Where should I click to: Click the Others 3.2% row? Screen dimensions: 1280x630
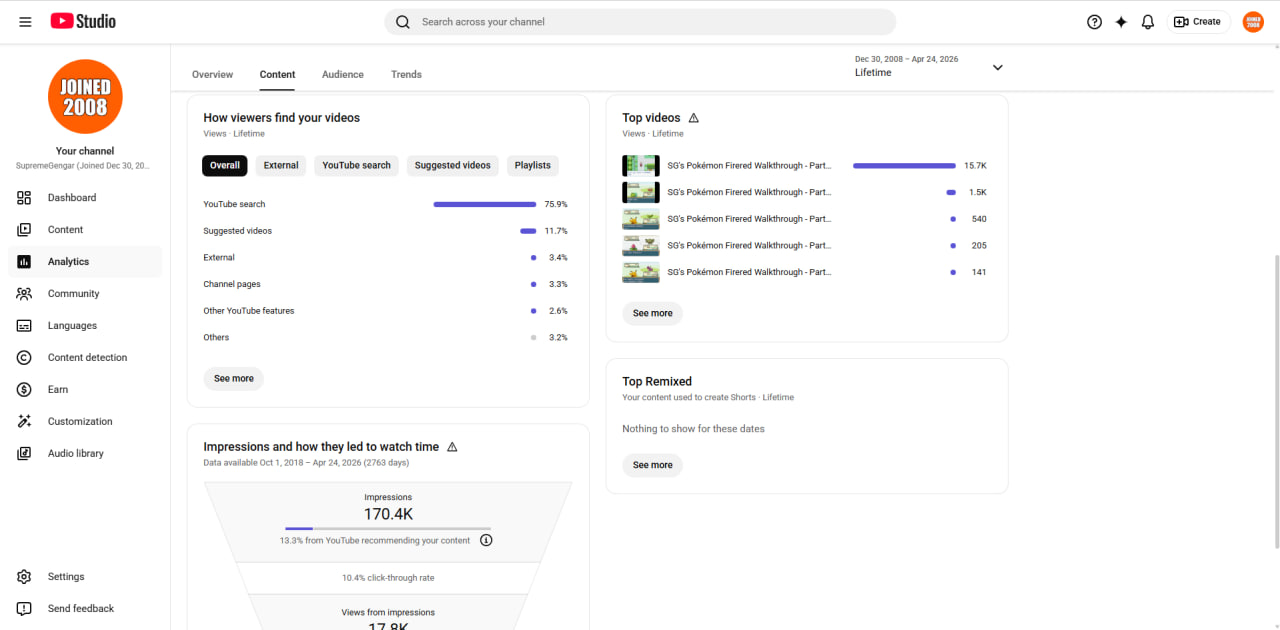386,338
